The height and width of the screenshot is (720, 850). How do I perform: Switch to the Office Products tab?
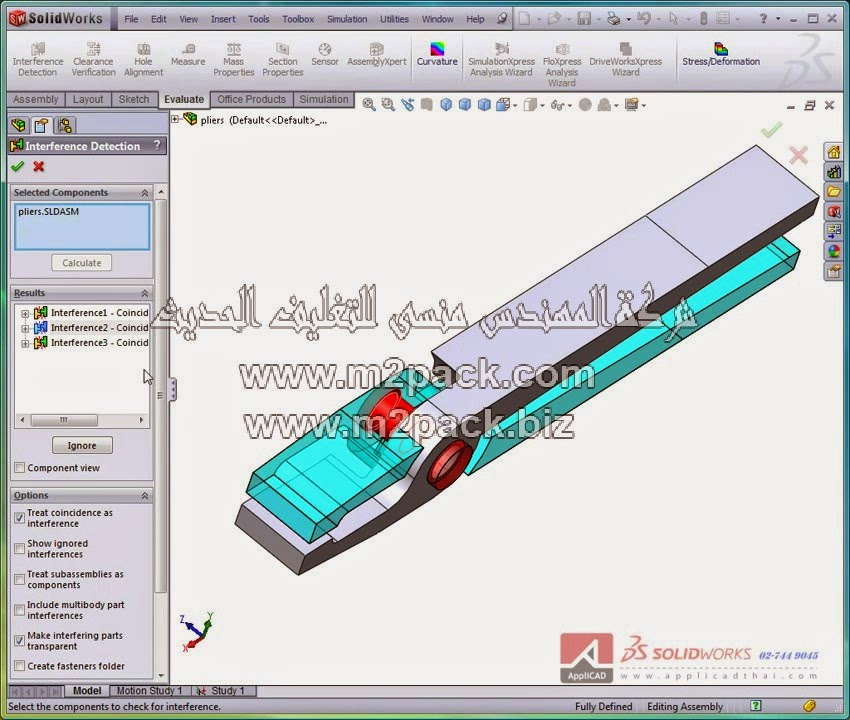252,100
